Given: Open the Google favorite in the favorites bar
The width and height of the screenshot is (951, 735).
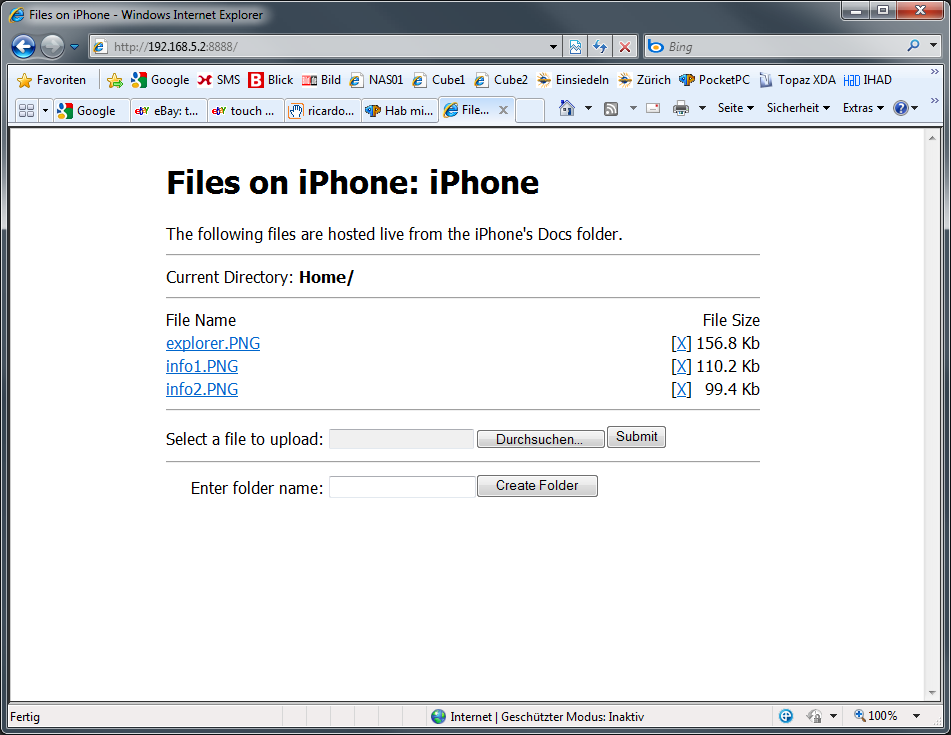Looking at the screenshot, I should click(160, 80).
